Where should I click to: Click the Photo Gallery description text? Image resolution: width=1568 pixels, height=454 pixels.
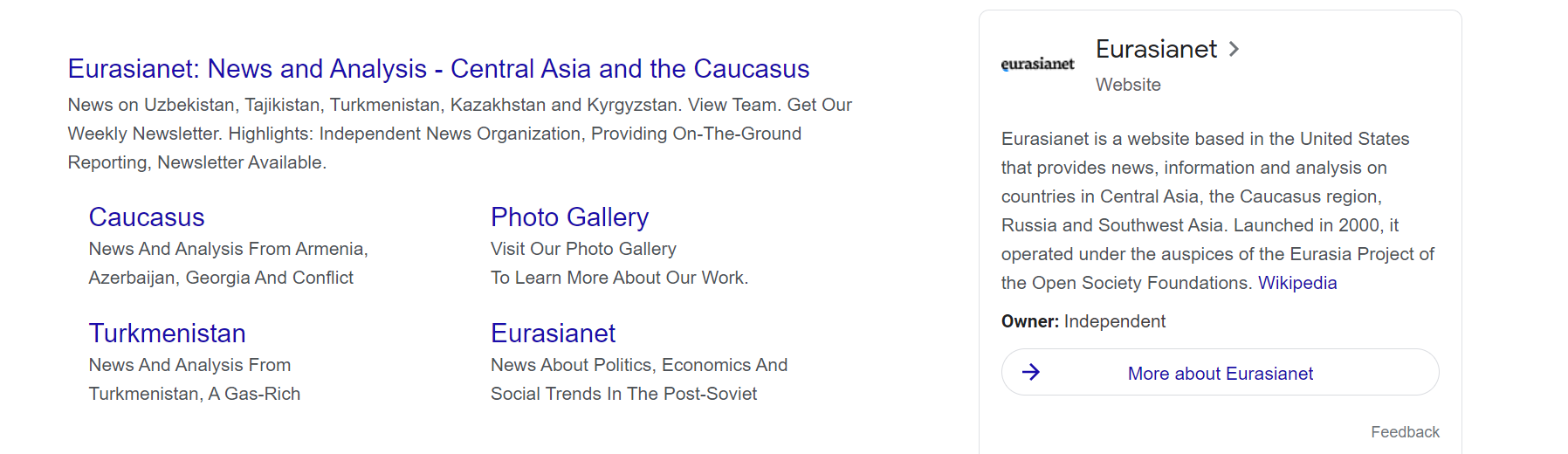(x=619, y=263)
